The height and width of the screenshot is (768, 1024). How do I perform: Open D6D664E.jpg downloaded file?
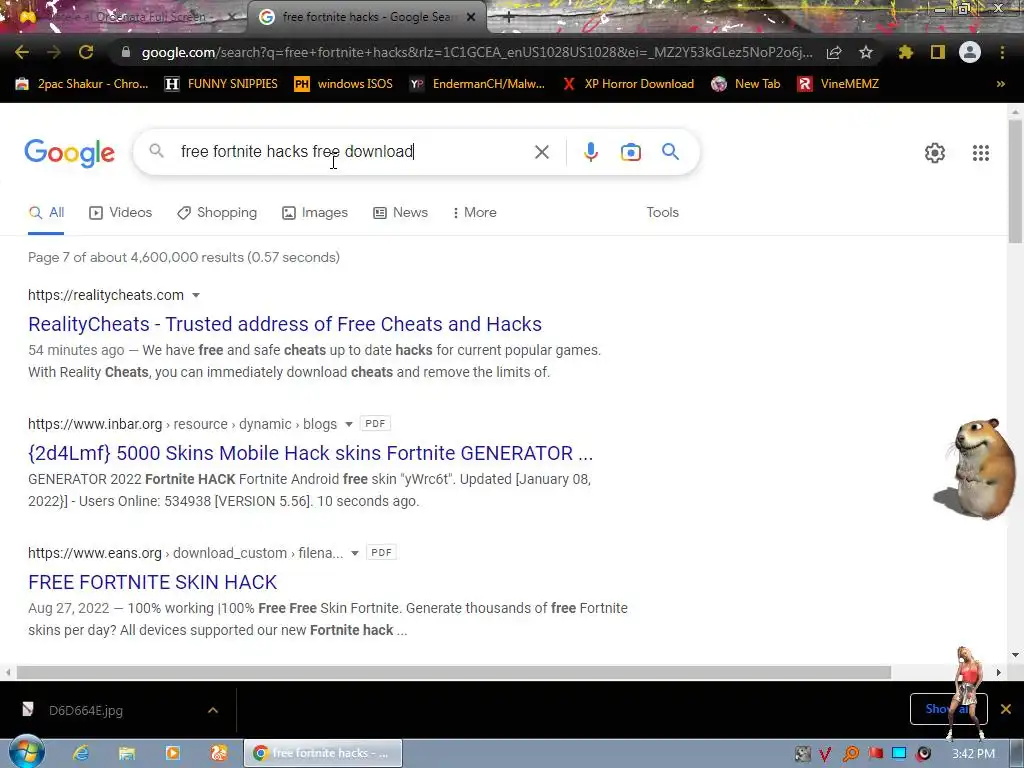85,710
